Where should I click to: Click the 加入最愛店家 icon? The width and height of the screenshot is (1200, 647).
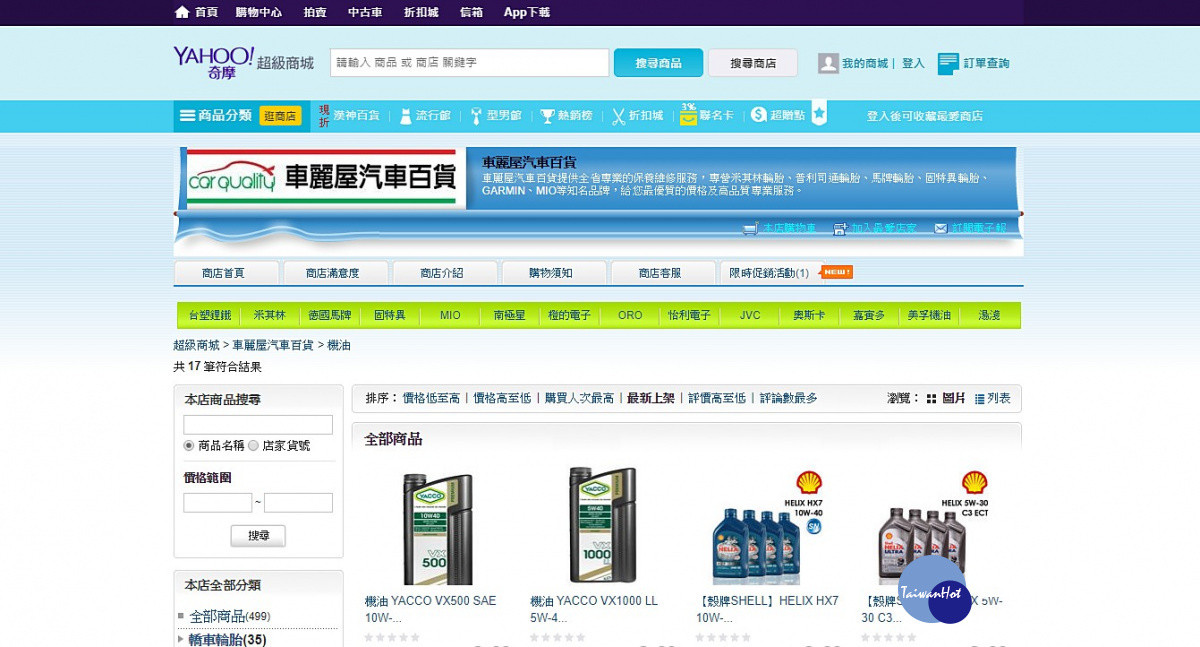[840, 229]
